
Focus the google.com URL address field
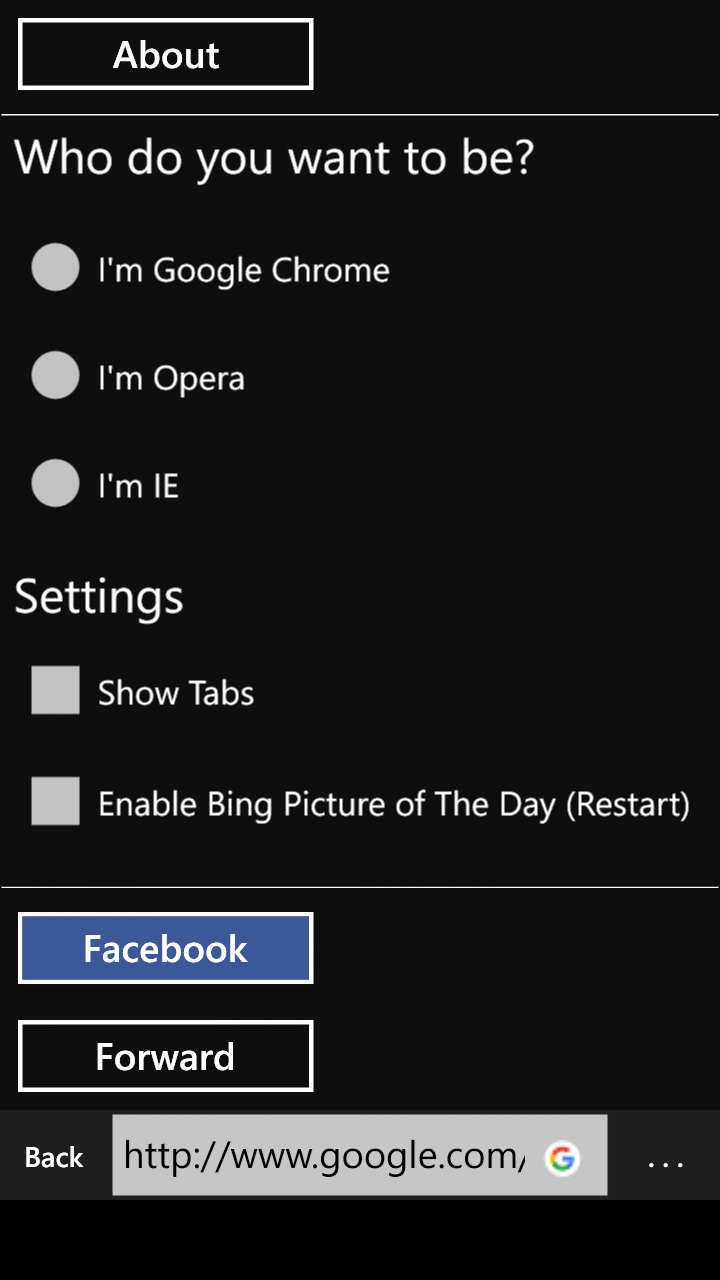pos(325,1156)
